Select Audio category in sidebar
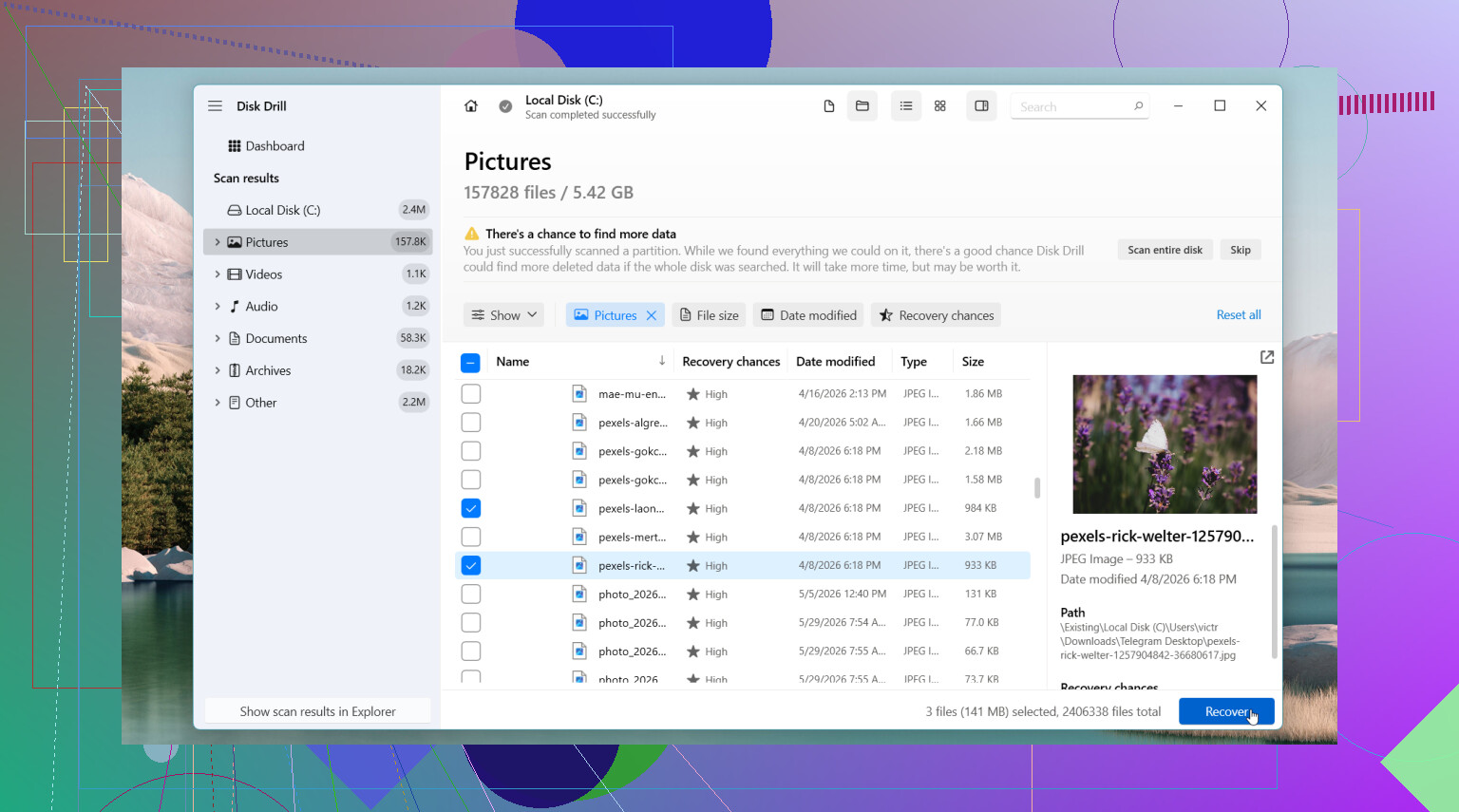 click(317, 306)
